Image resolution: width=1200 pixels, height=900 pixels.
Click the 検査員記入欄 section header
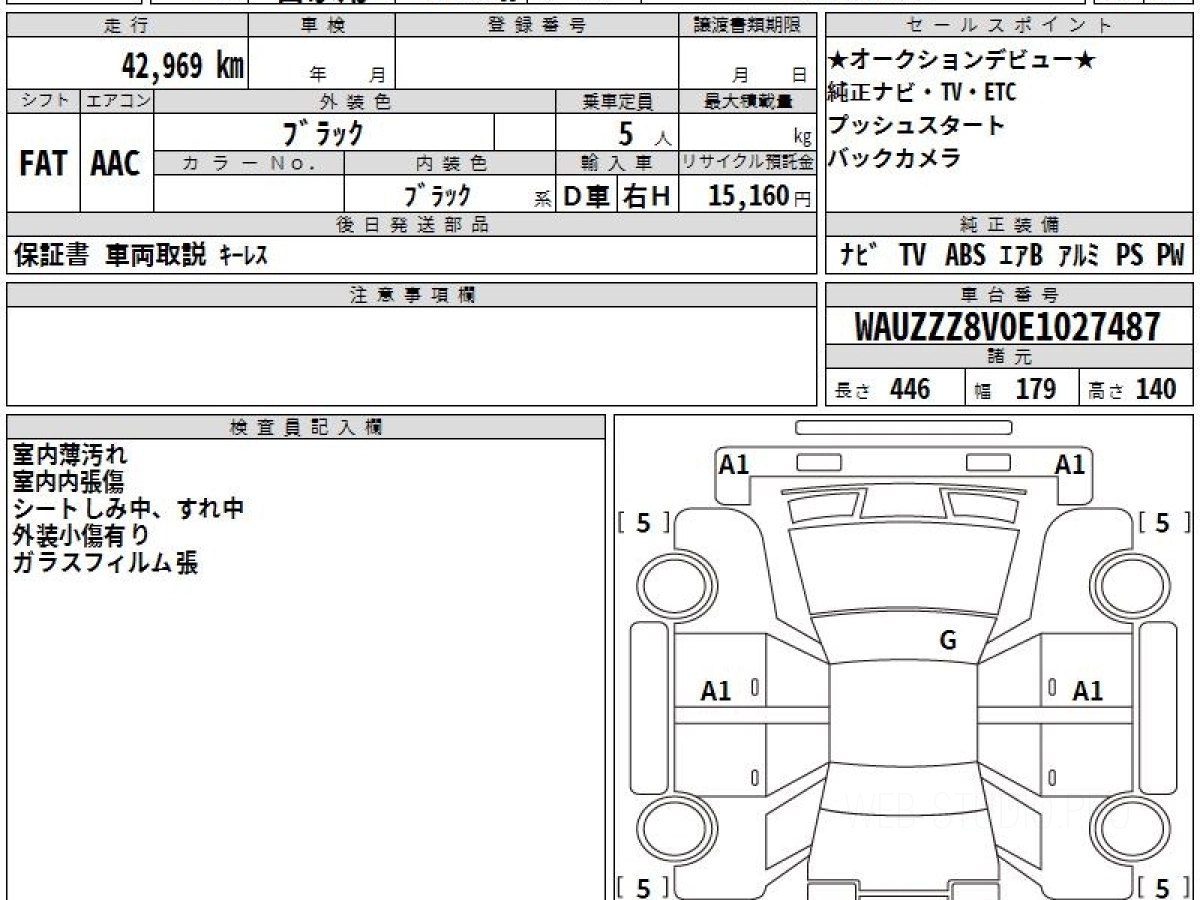[305, 427]
